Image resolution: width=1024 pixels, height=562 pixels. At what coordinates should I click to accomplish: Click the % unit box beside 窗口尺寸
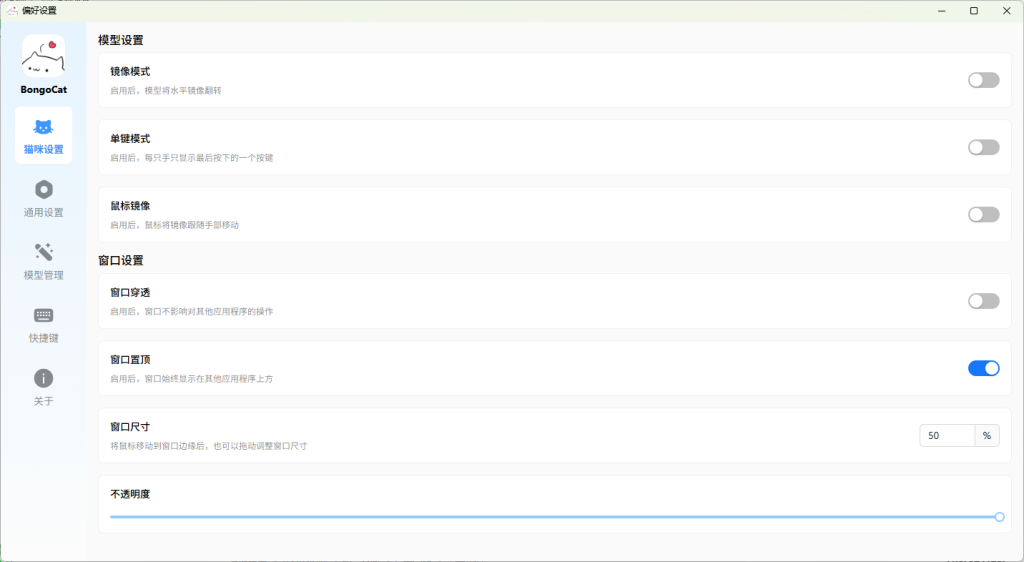tap(986, 436)
